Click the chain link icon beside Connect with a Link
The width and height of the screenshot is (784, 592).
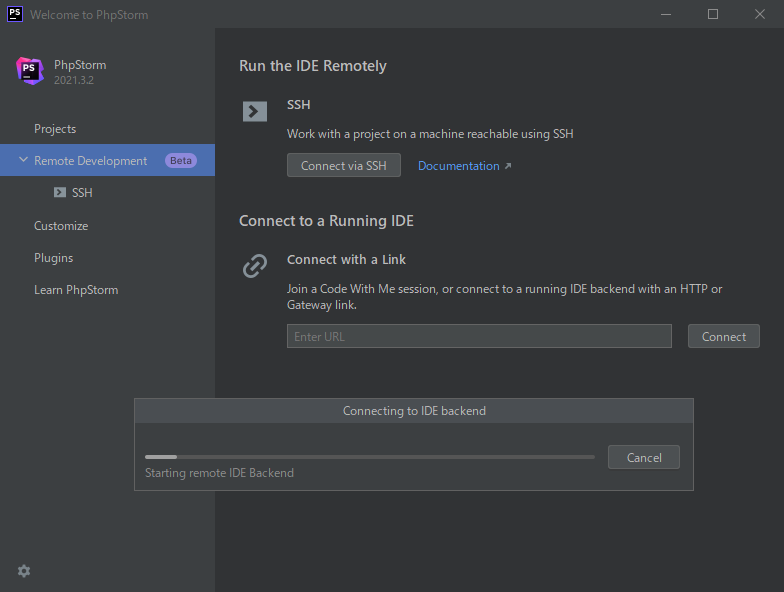click(255, 266)
